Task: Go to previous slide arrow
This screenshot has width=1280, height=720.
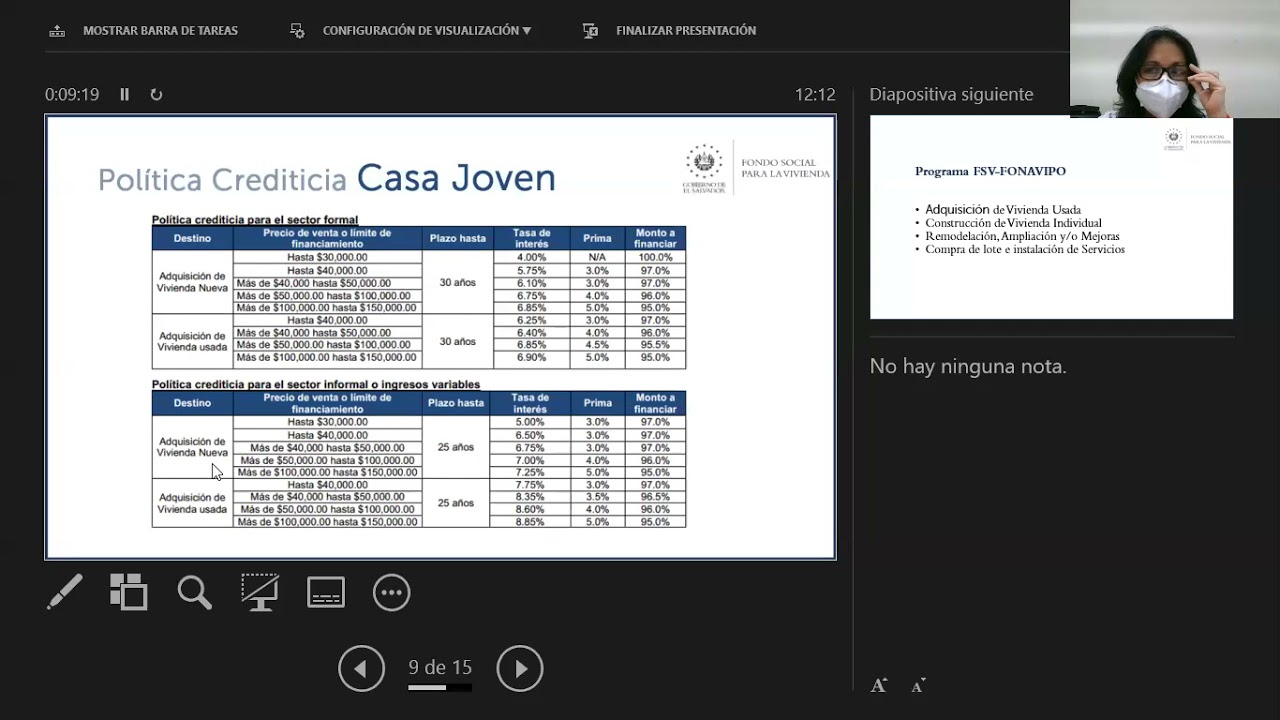Action: pyautogui.click(x=361, y=668)
